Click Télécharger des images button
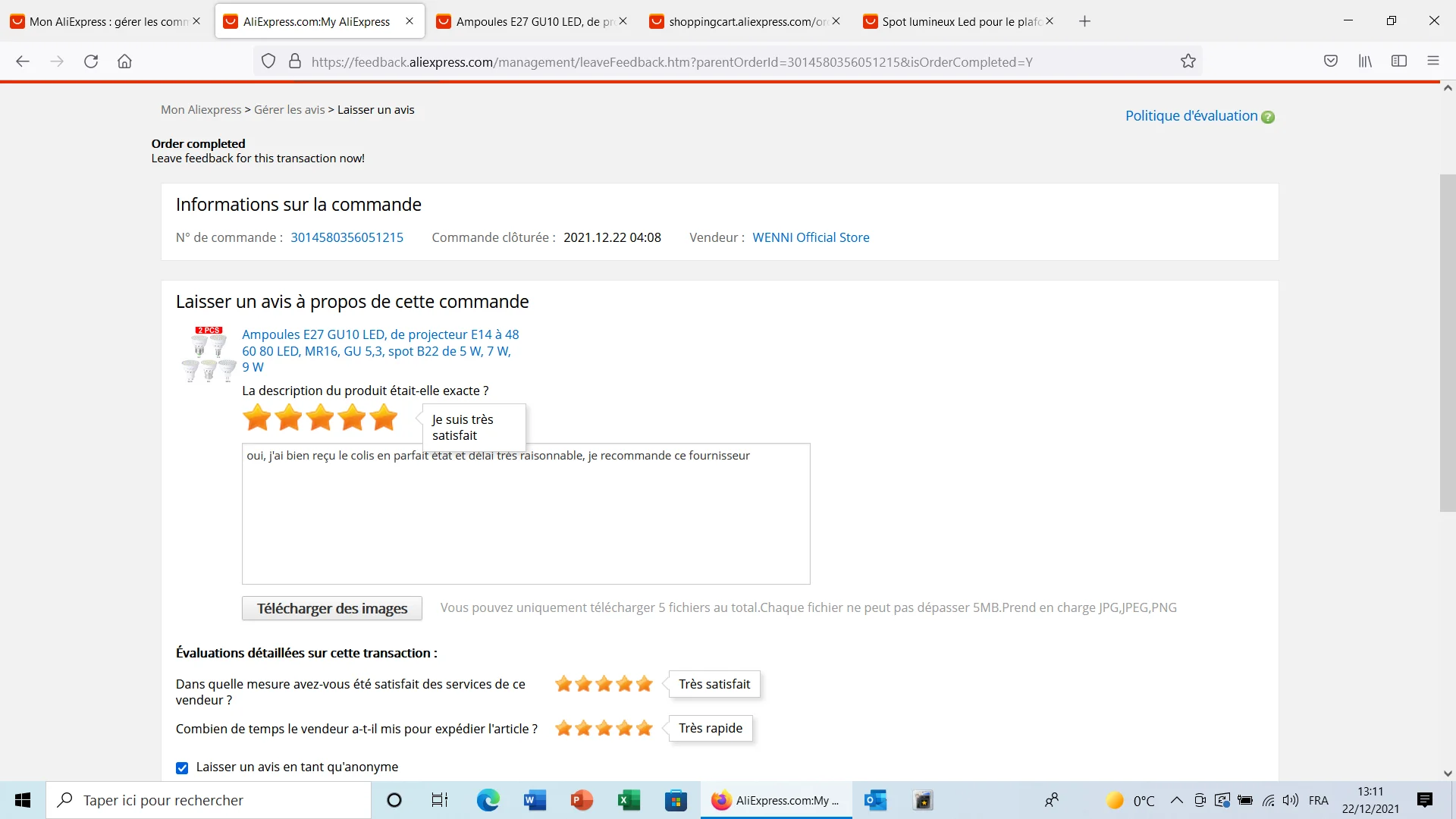This screenshot has height=819, width=1456. [331, 608]
